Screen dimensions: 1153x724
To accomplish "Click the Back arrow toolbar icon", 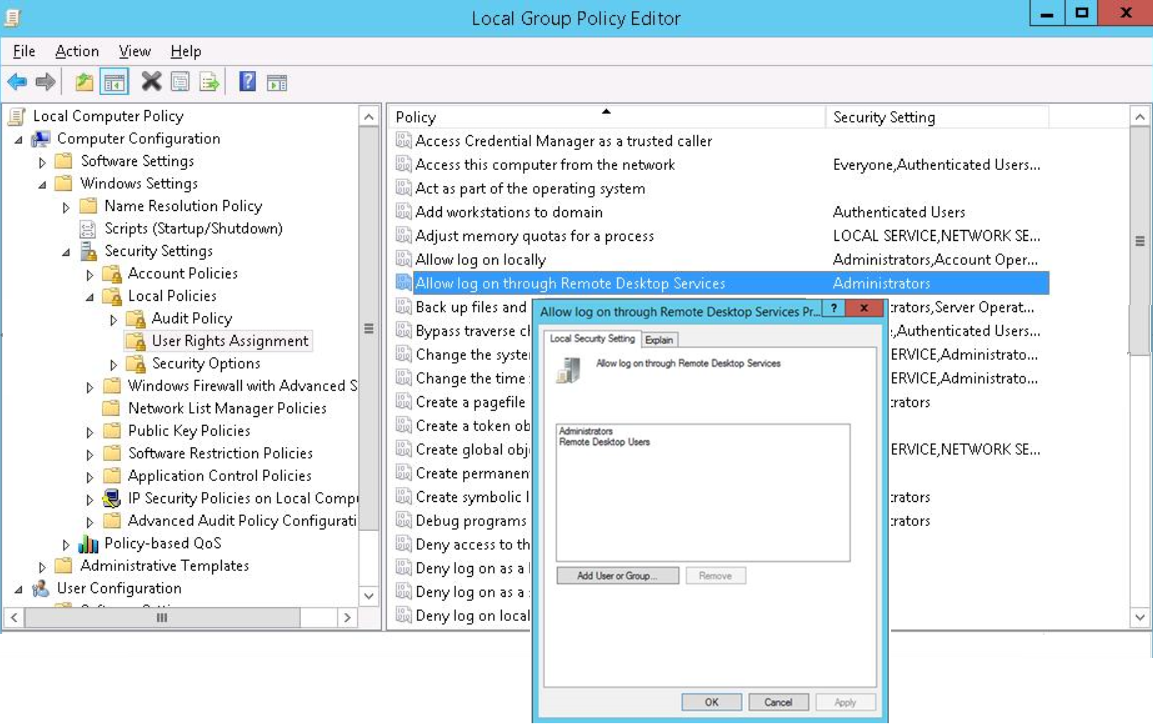I will [17, 82].
